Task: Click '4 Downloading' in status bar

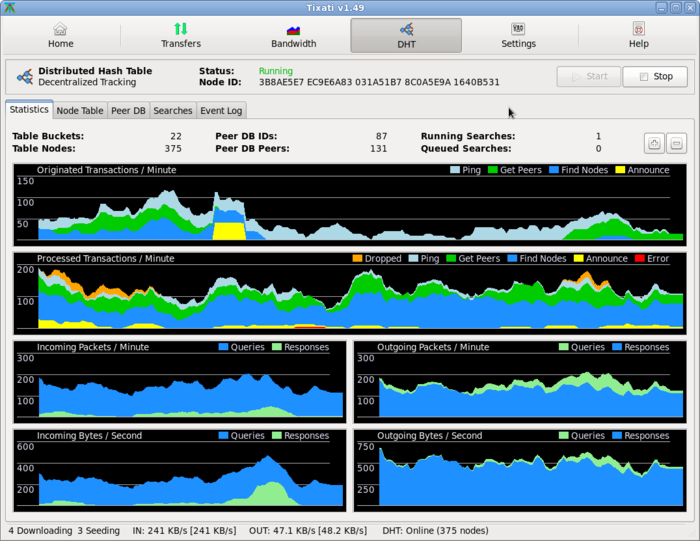Action: click(x=40, y=531)
